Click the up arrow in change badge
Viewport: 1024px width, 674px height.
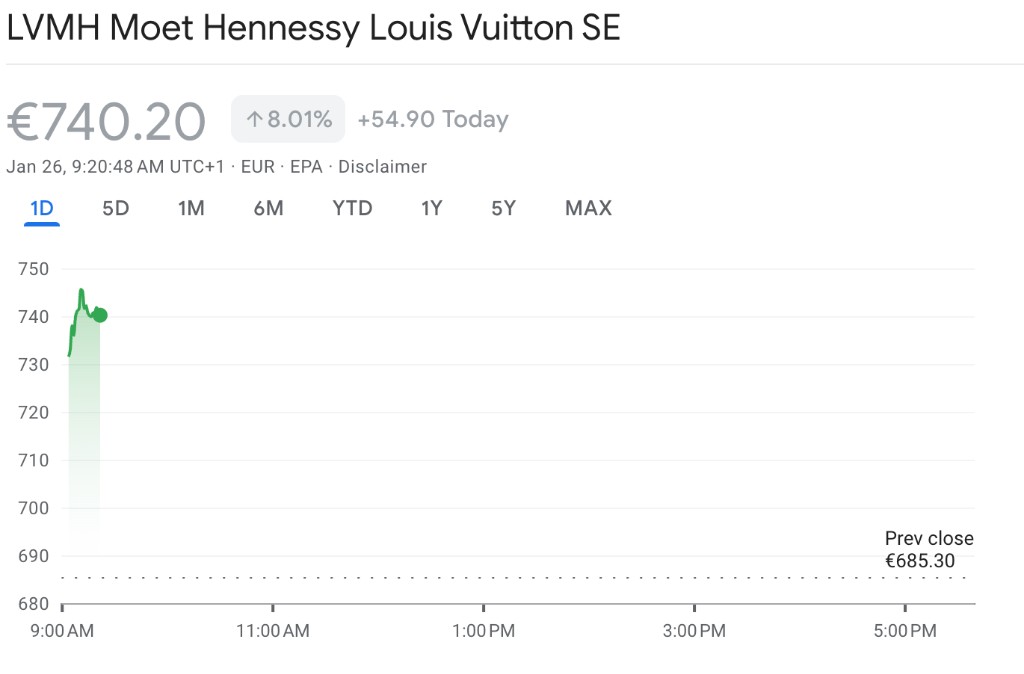[254, 120]
